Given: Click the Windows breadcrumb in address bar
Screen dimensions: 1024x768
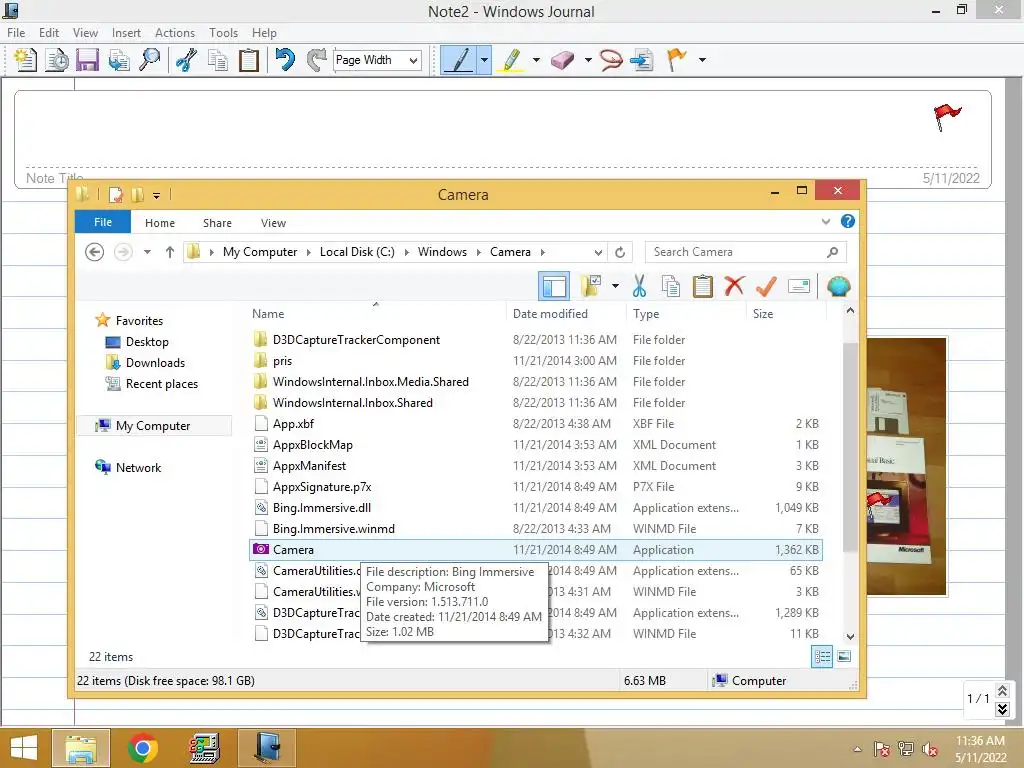Looking at the screenshot, I should coord(442,252).
